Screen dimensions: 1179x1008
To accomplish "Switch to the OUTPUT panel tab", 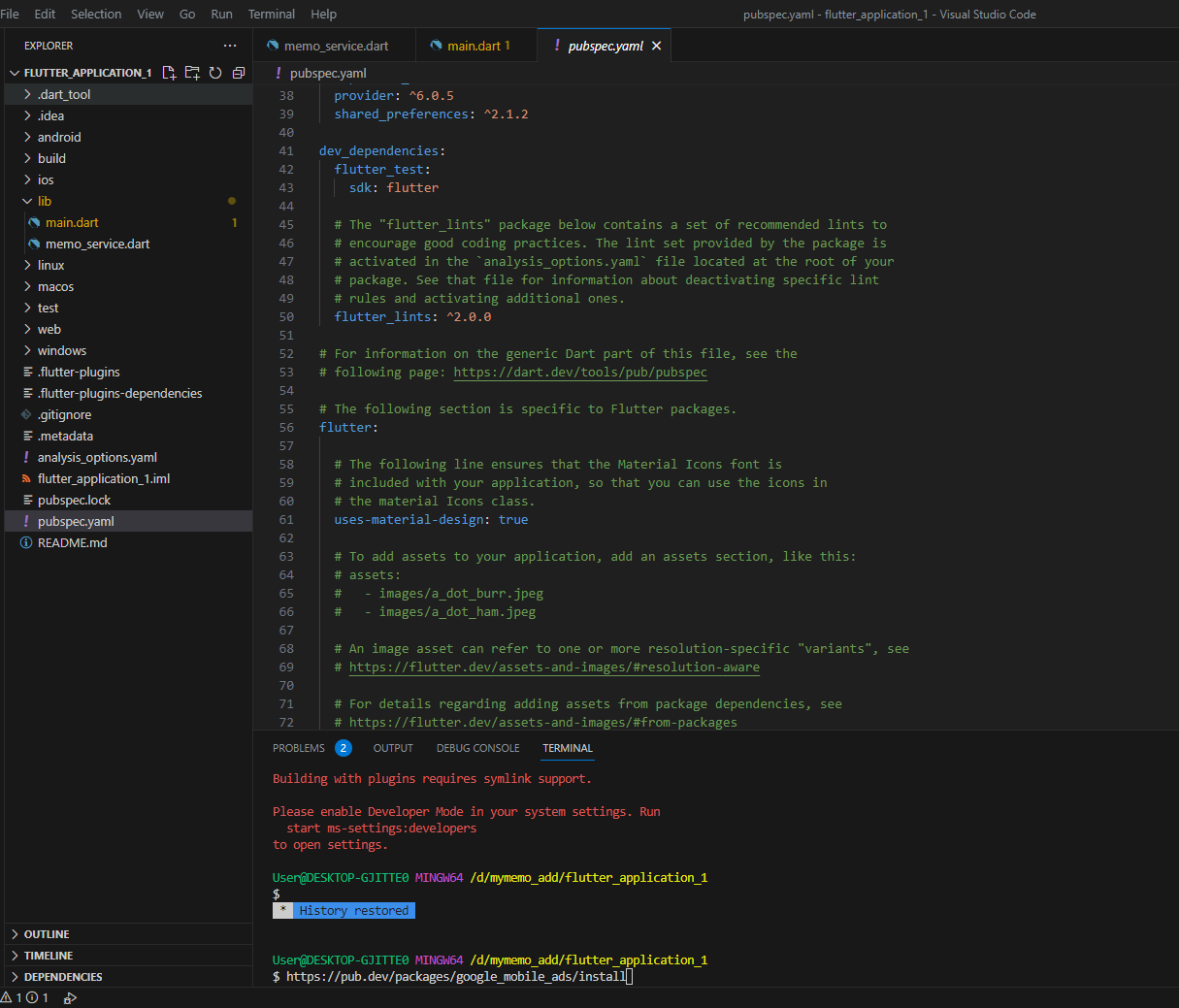I will (x=393, y=748).
